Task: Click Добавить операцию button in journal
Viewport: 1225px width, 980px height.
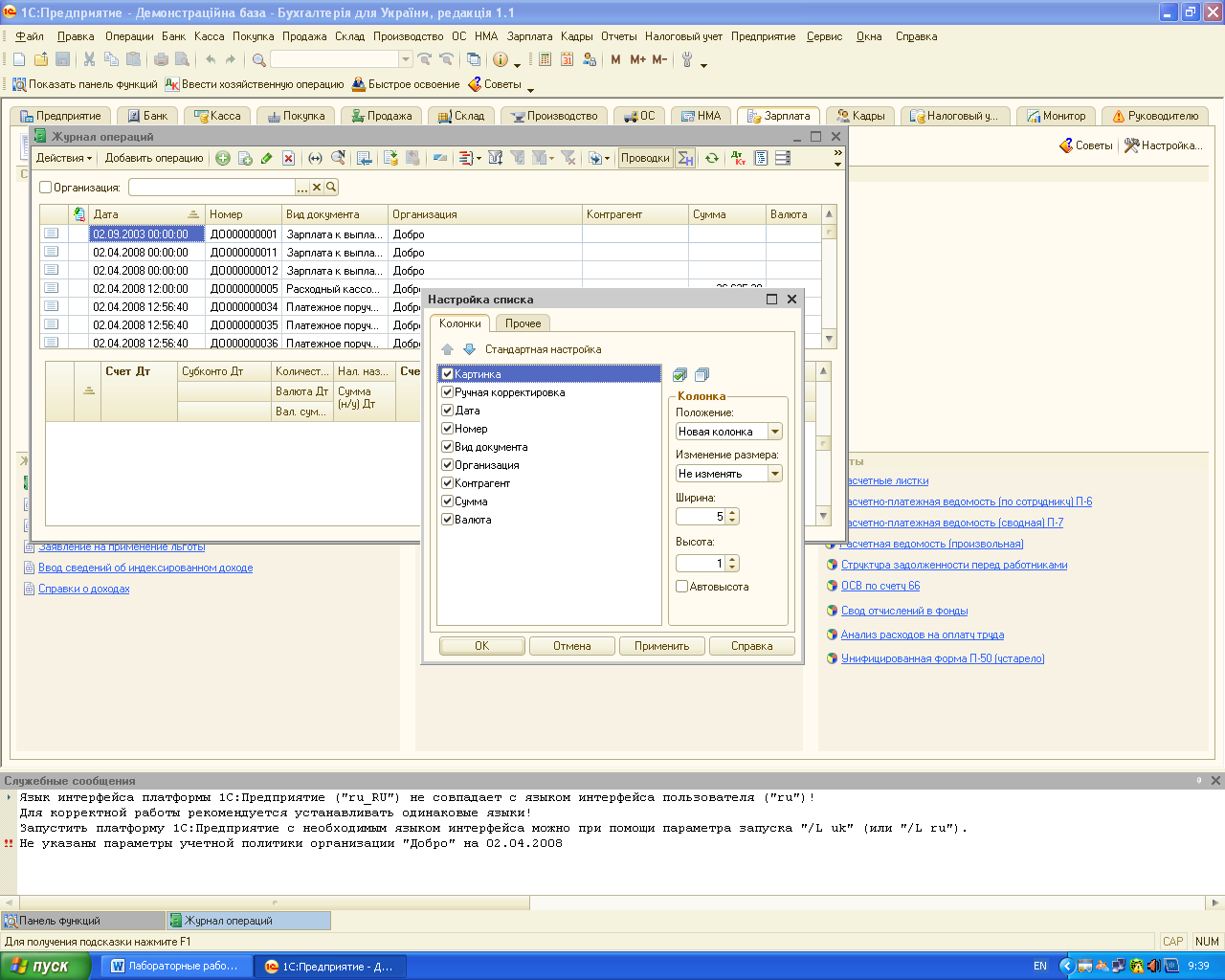Action: pyautogui.click(x=154, y=158)
